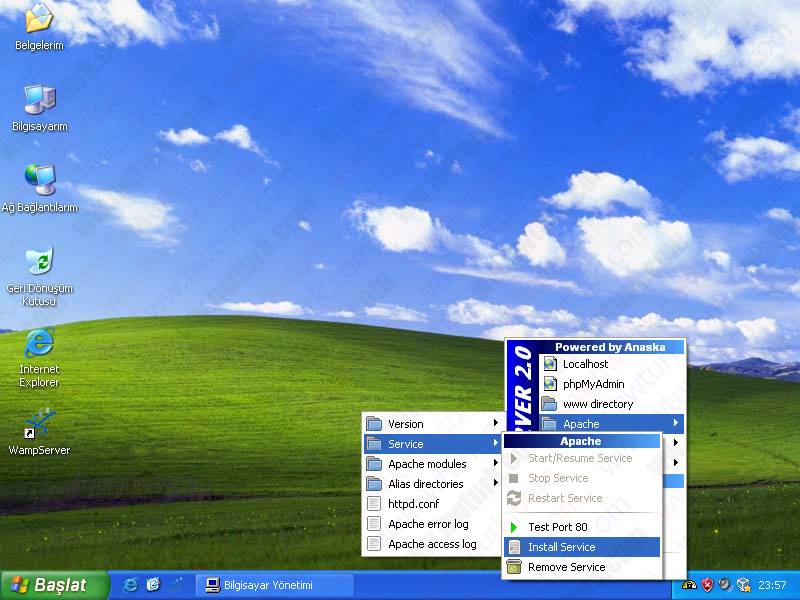Click the volume speaker tray icon
Viewport: 800px width, 600px height.
725,585
